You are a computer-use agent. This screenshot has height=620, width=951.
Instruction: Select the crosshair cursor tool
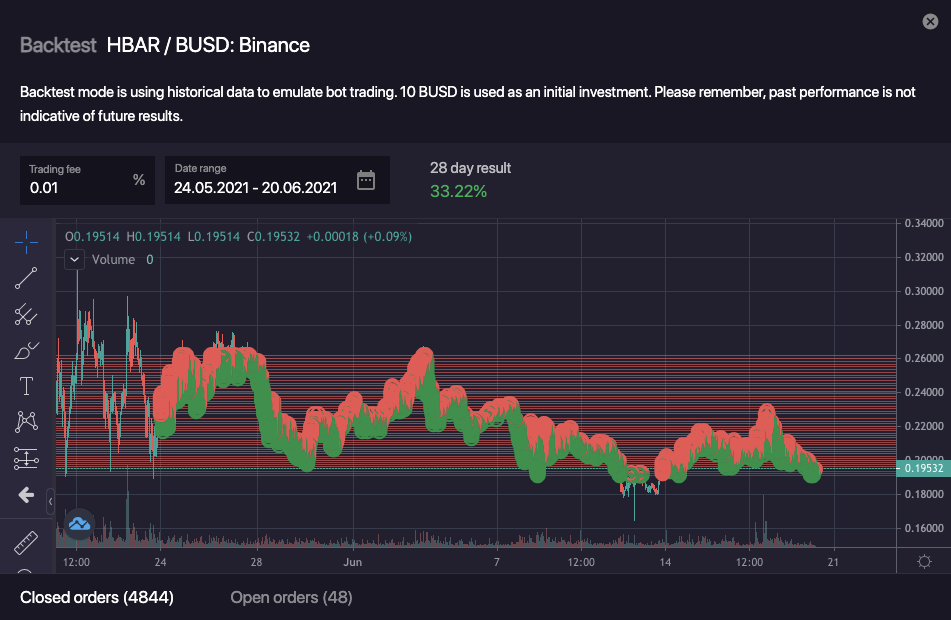[x=26, y=243]
